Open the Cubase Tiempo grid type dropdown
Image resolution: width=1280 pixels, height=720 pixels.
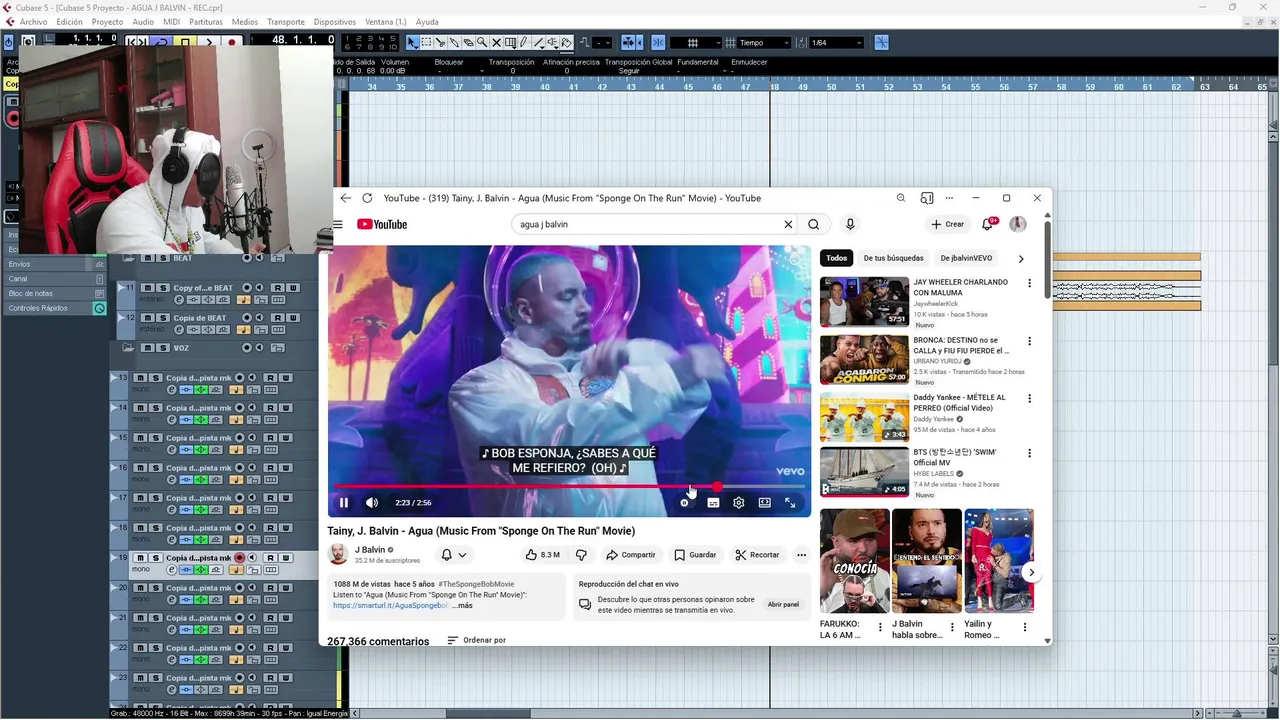pos(764,43)
